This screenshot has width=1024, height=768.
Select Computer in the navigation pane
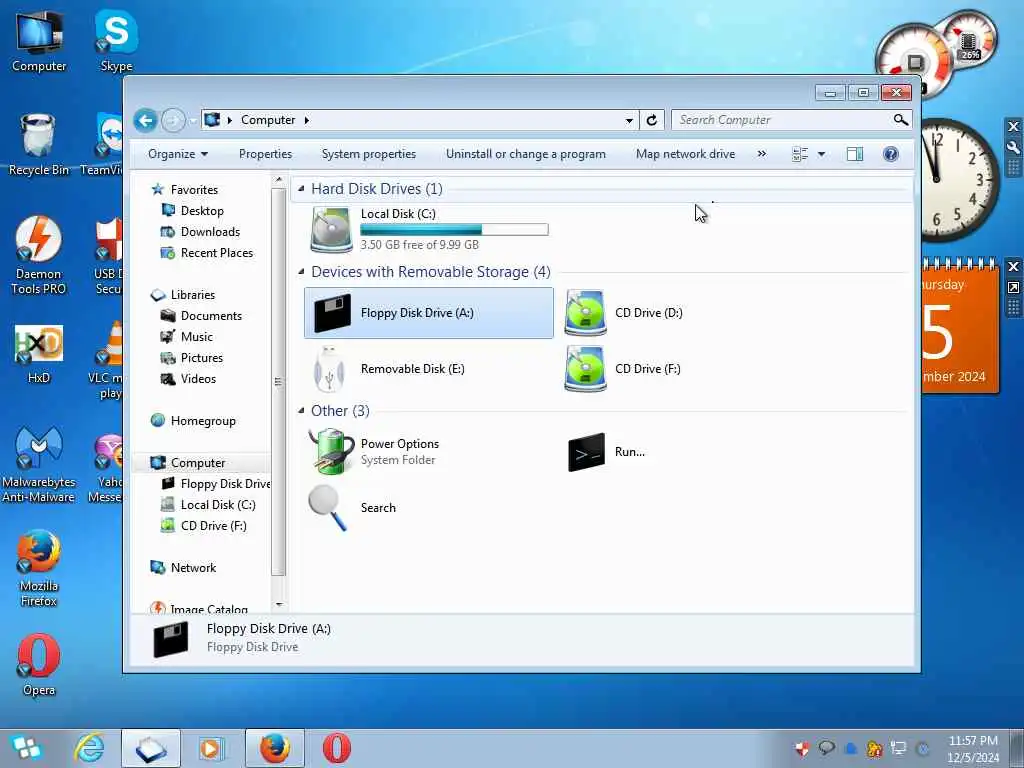coord(198,463)
